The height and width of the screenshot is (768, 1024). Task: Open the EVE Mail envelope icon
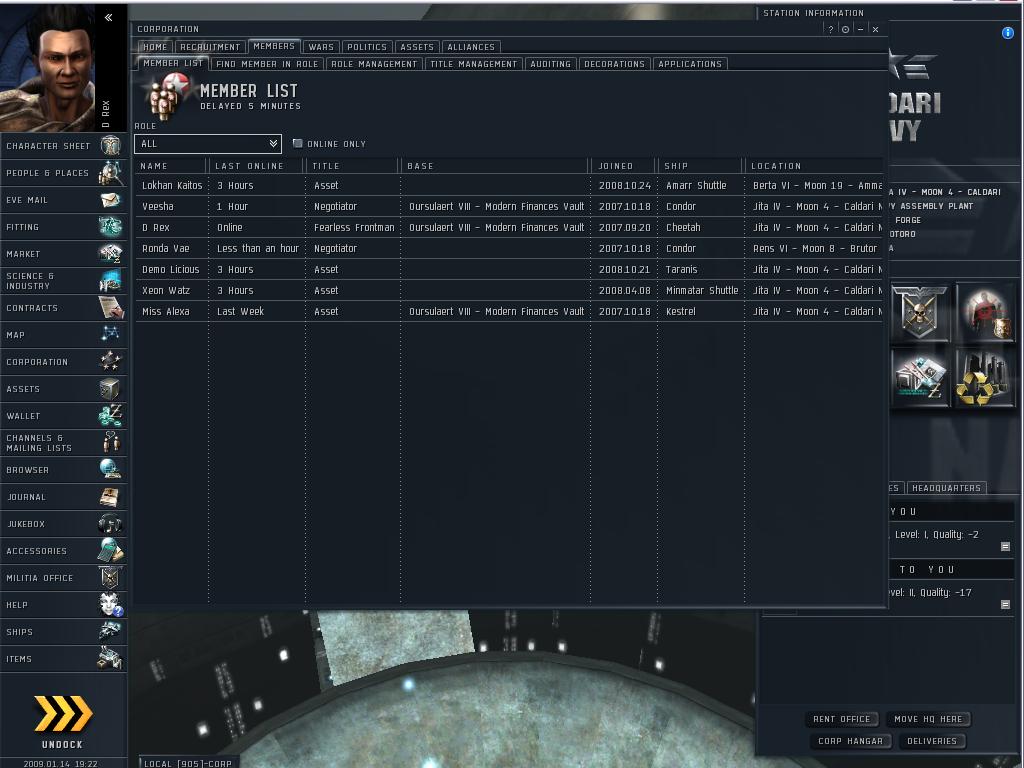[110, 200]
